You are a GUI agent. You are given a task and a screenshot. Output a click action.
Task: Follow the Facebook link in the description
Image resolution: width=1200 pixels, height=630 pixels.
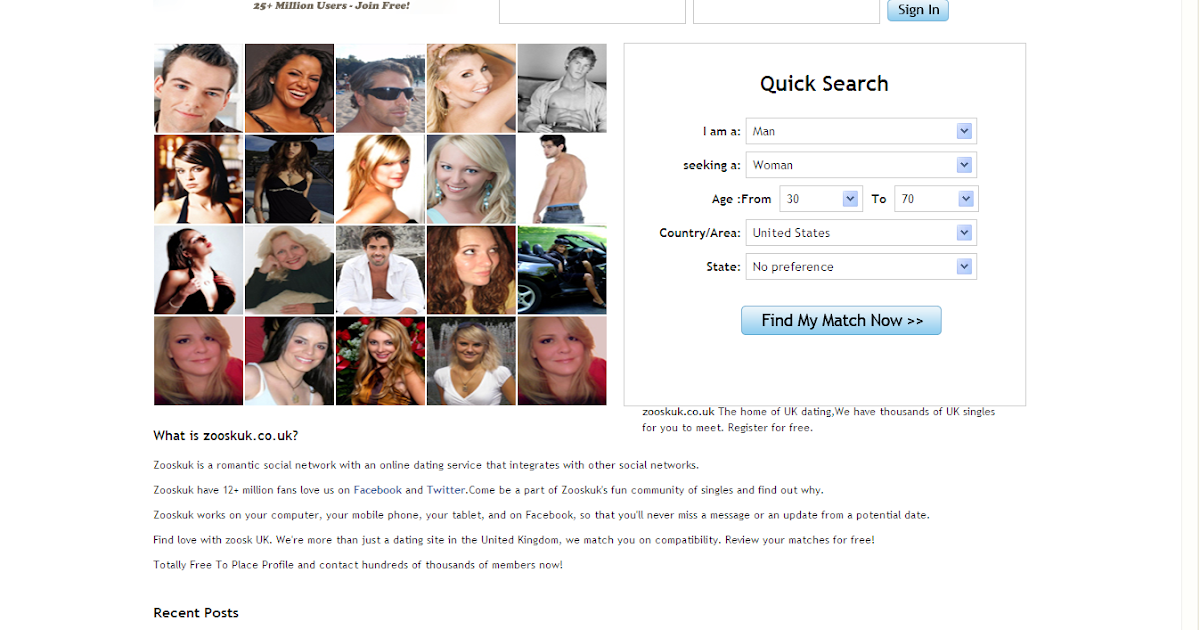point(378,490)
